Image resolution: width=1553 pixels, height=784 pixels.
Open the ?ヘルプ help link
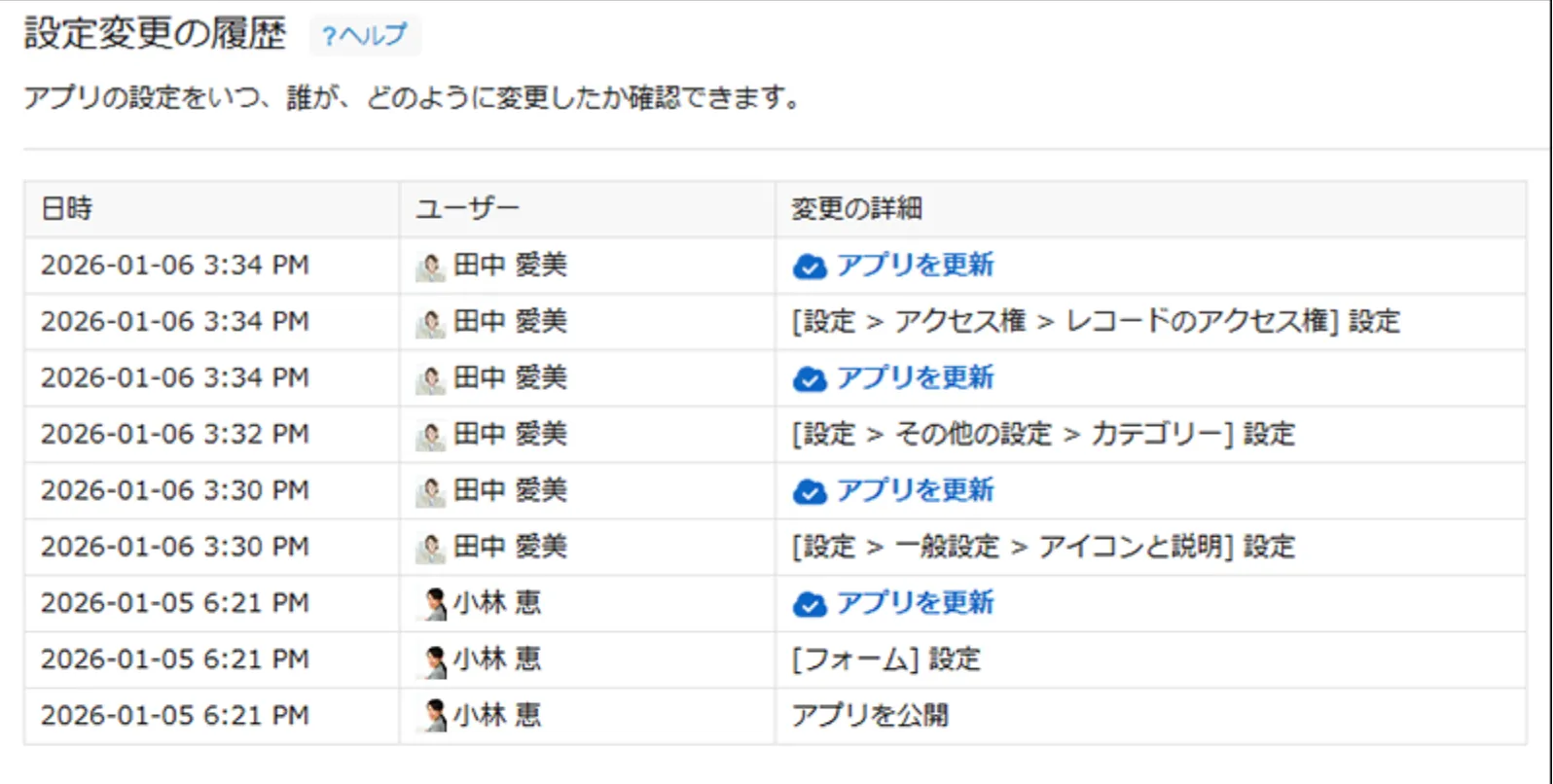pyautogui.click(x=365, y=36)
